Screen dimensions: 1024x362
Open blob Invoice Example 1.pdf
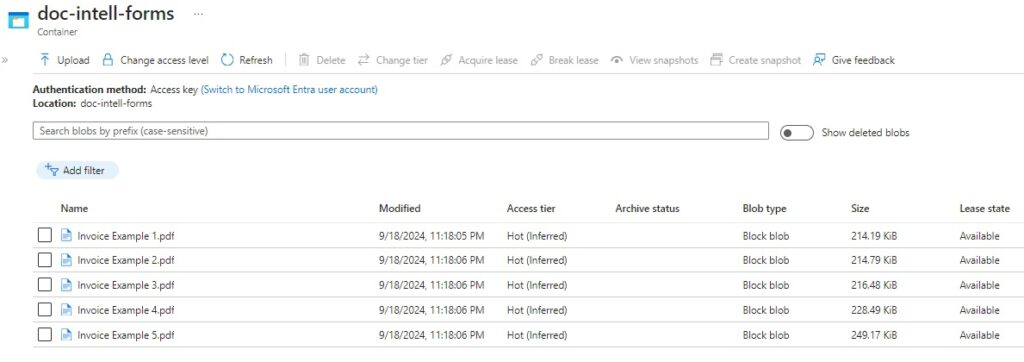pyautogui.click(x=125, y=236)
